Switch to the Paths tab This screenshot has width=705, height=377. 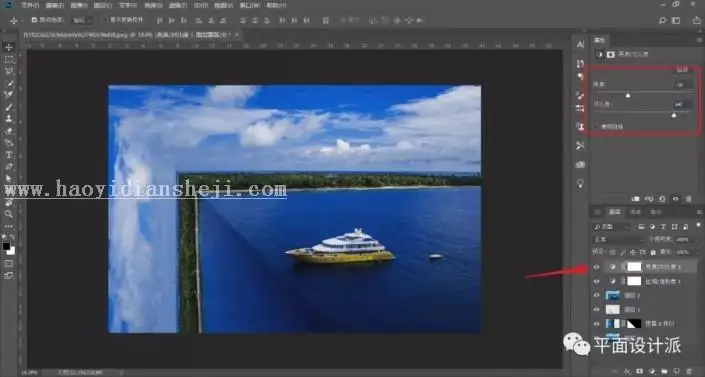(656, 212)
